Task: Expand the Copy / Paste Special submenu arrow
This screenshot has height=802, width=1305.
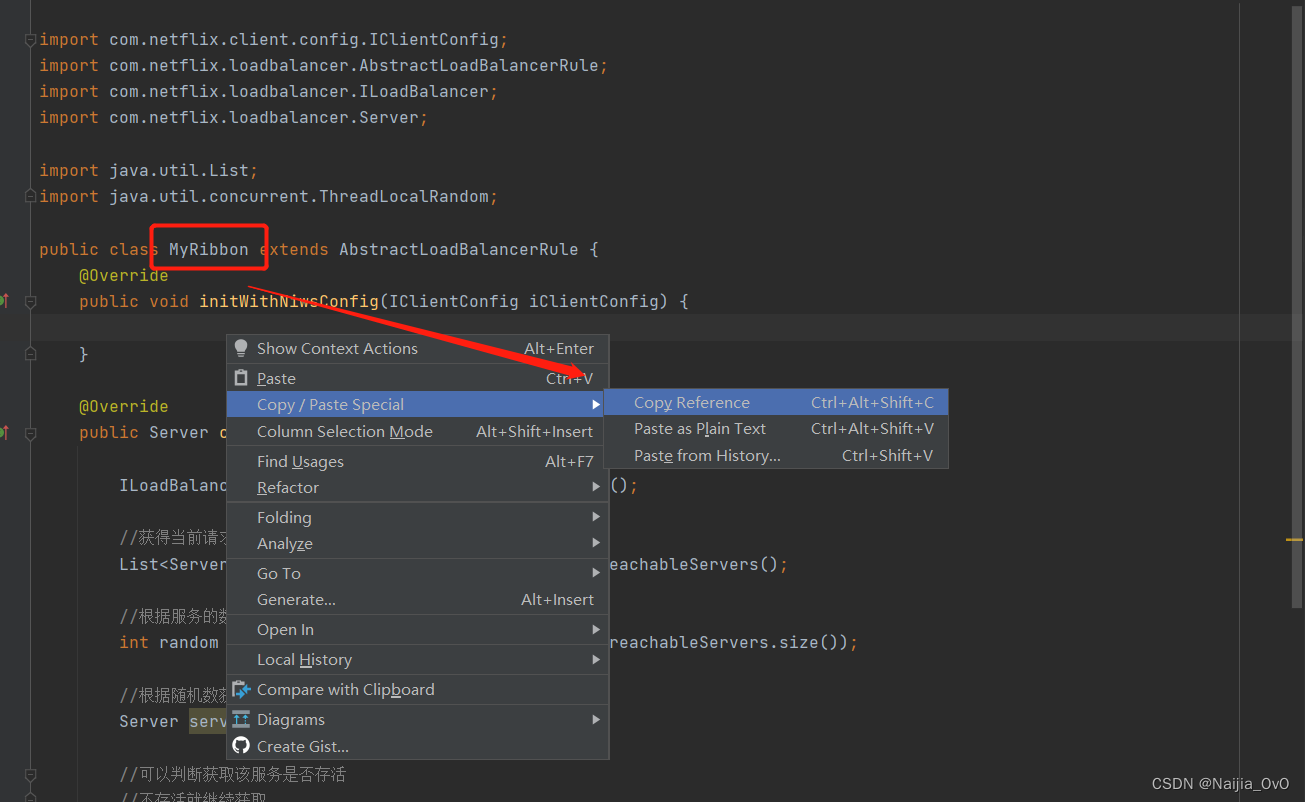Action: pyautogui.click(x=596, y=404)
